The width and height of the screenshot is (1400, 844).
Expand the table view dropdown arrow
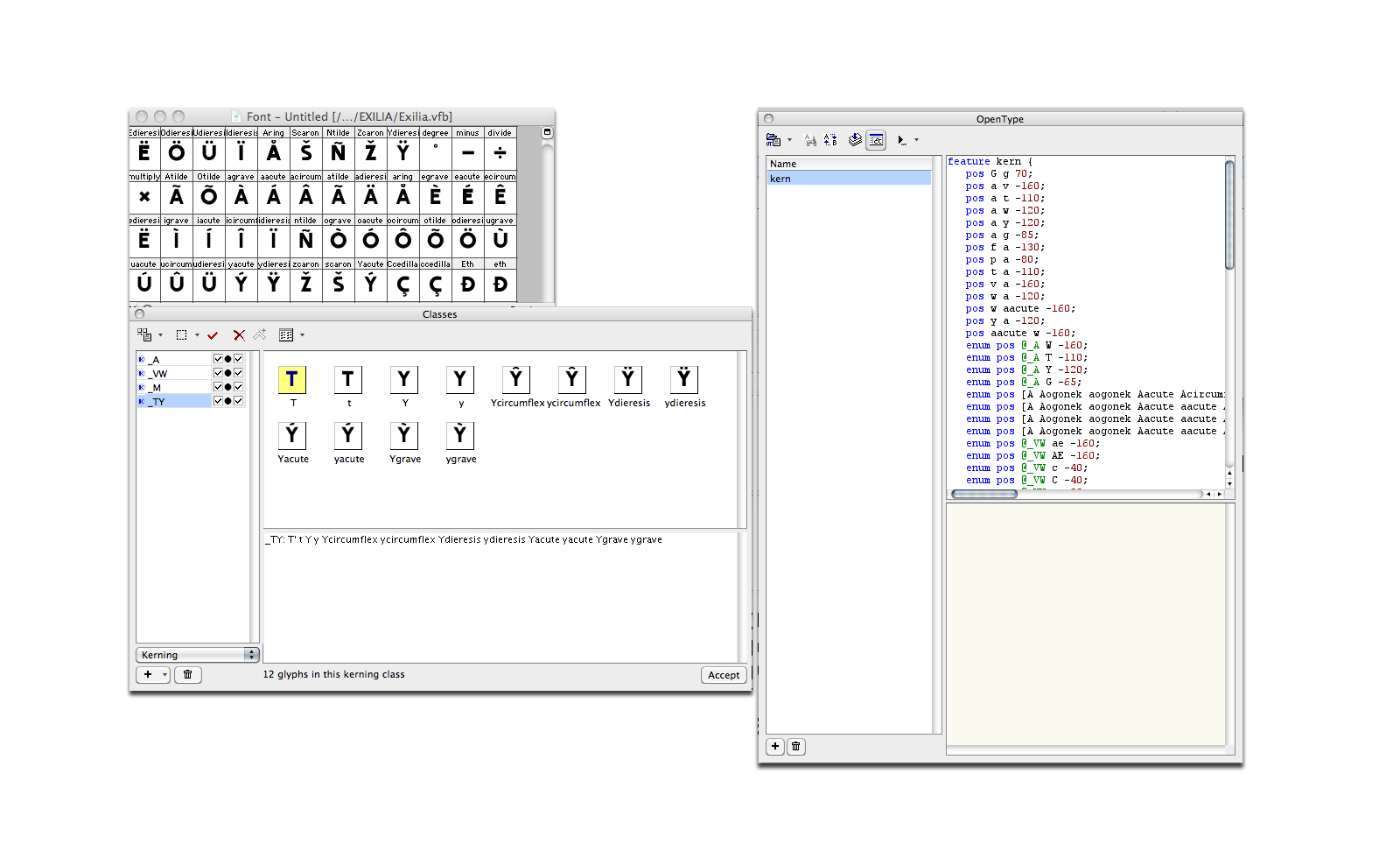303,335
